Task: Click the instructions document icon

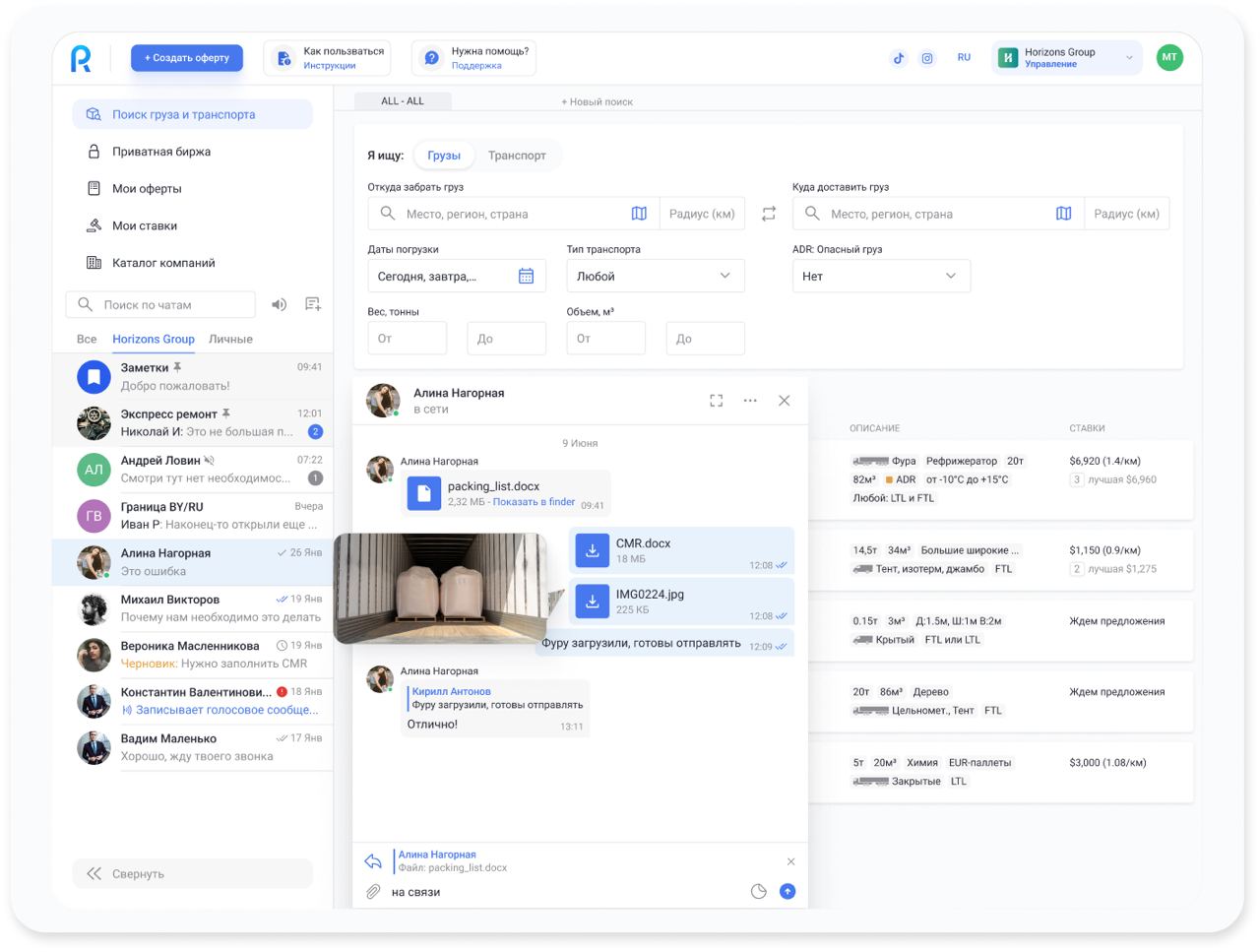Action: (x=283, y=58)
